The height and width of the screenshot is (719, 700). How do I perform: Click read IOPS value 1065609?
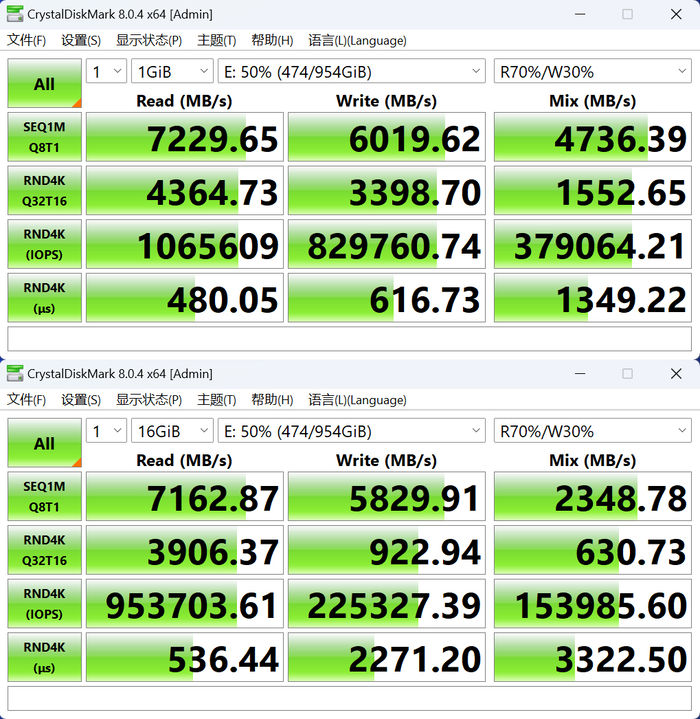pos(185,244)
